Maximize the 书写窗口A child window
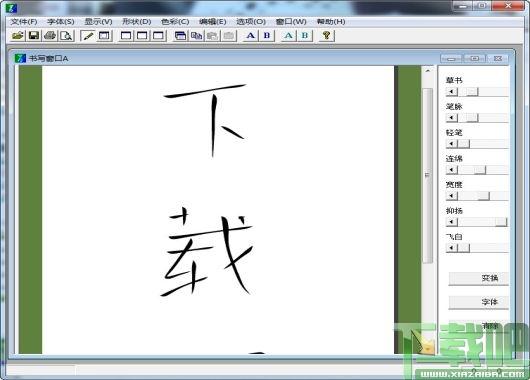The height and width of the screenshot is (380, 530). [475, 58]
